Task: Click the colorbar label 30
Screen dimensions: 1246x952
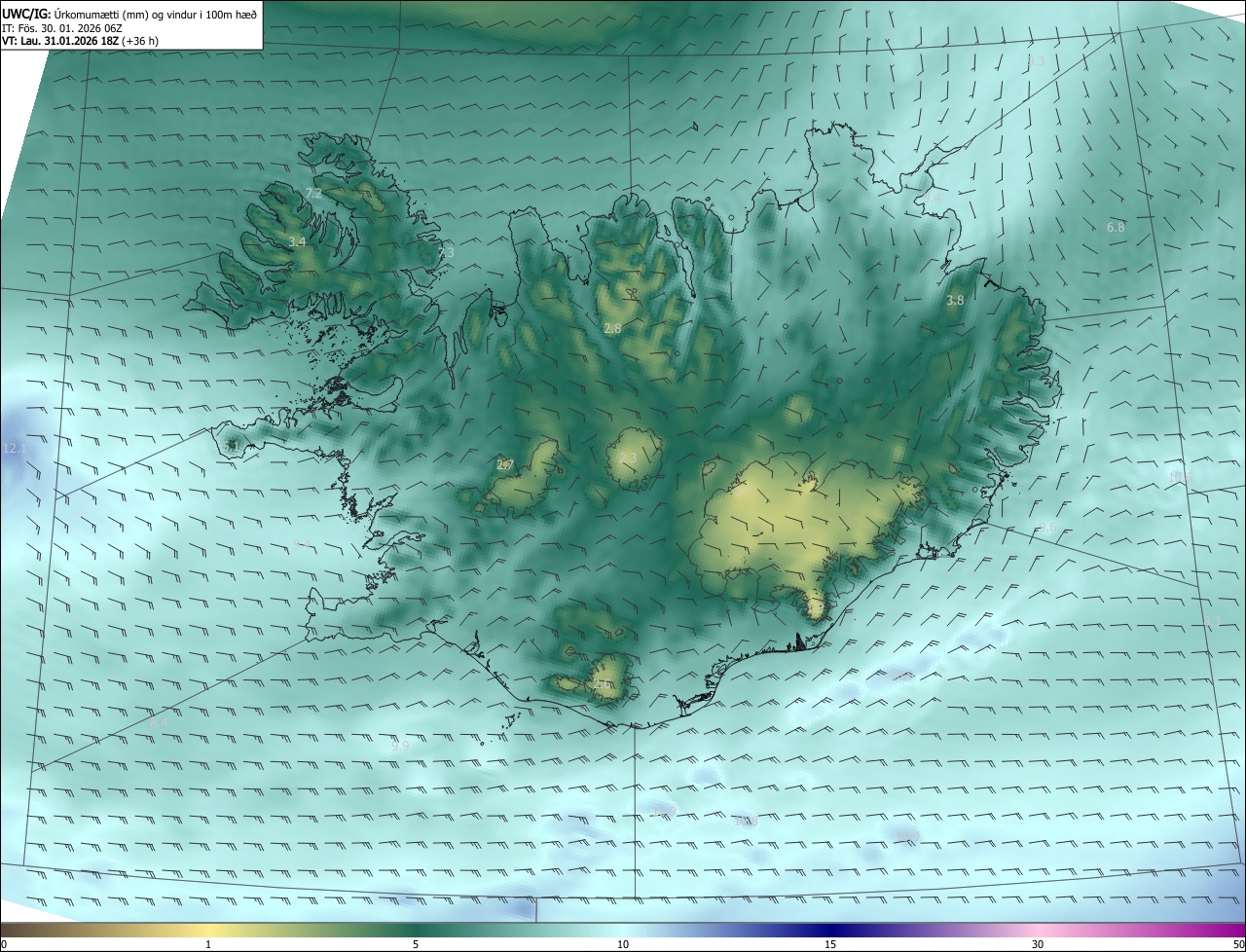Action: (x=1038, y=944)
